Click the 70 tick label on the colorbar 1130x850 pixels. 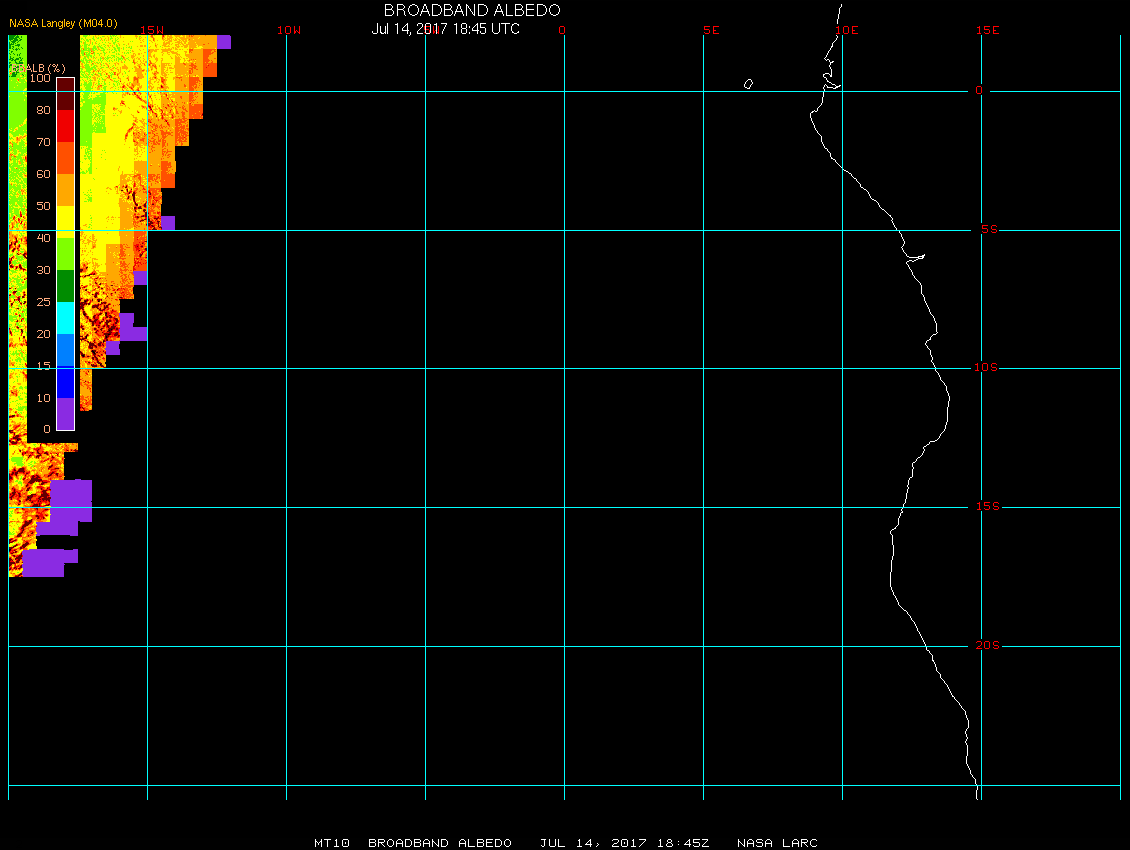click(43, 142)
